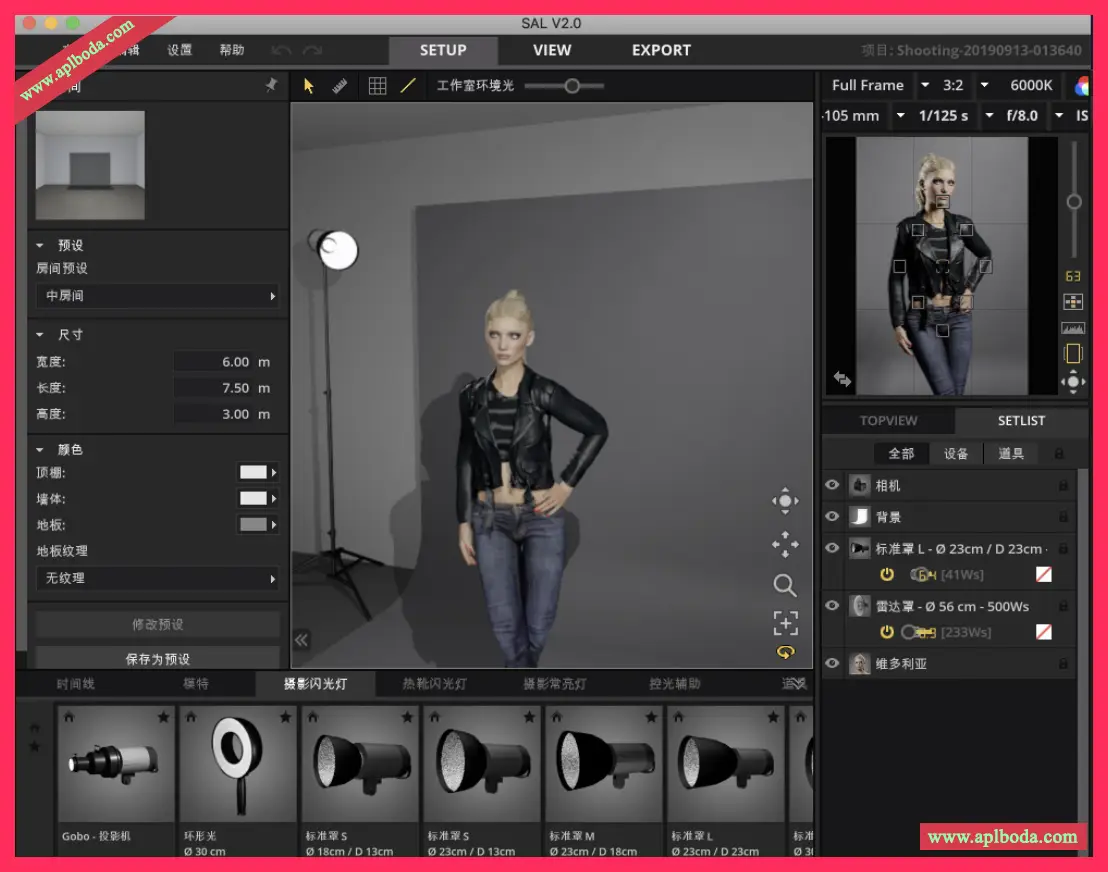Click the focus frame icon in viewport
1108x872 pixels.
(785, 624)
